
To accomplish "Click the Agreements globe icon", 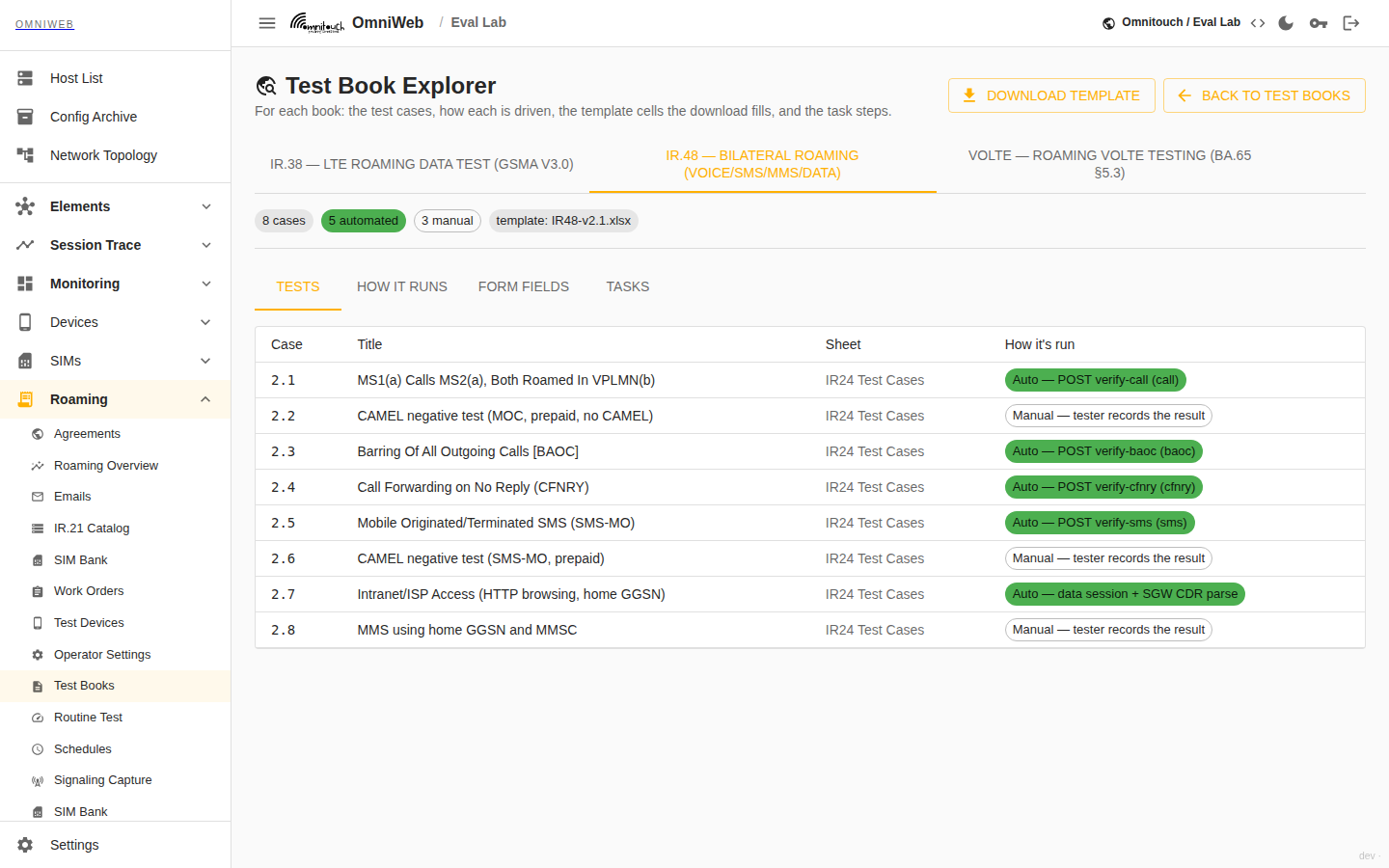I will pyautogui.click(x=38, y=434).
